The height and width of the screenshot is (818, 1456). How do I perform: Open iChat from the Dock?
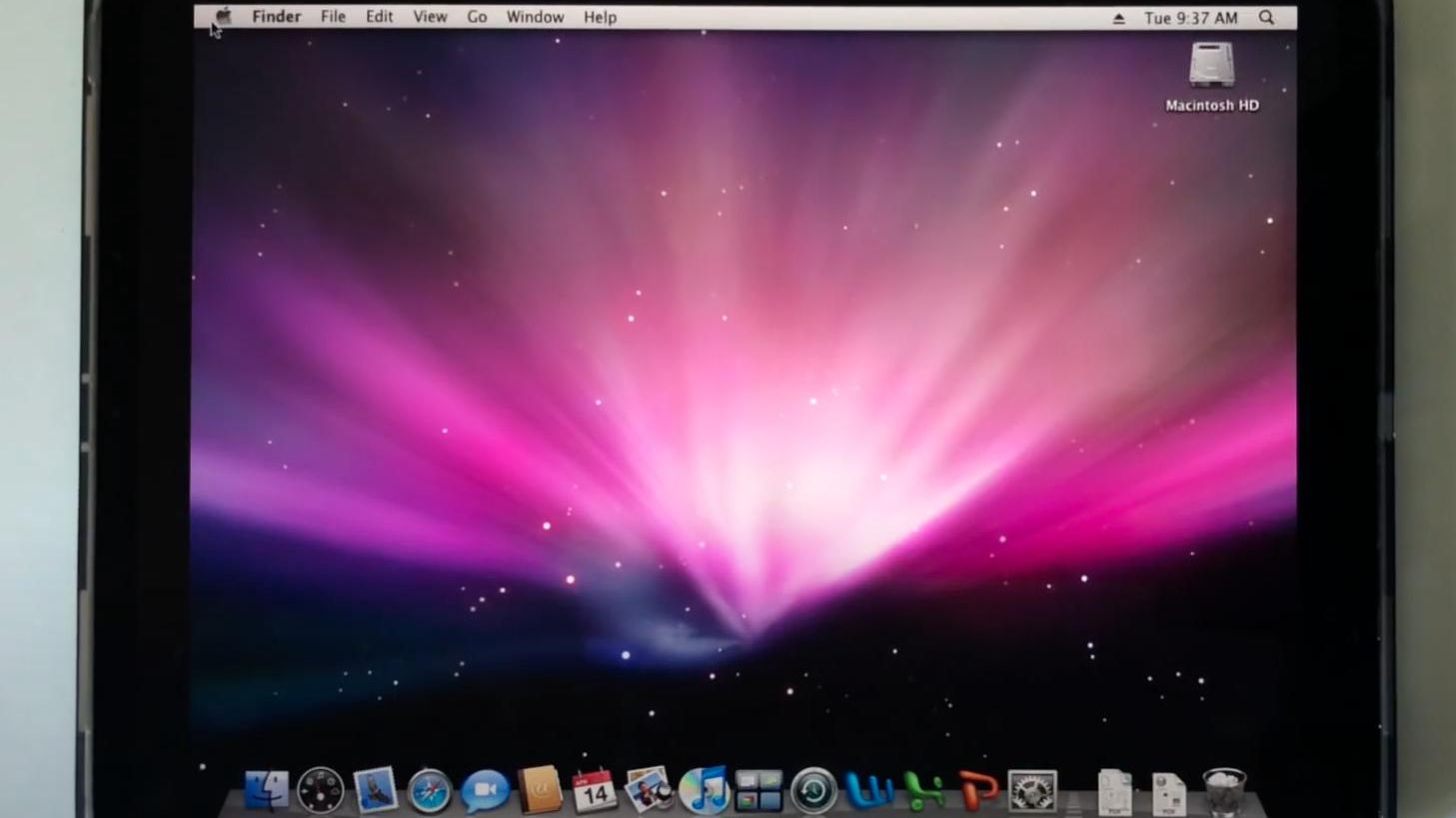tap(485, 792)
